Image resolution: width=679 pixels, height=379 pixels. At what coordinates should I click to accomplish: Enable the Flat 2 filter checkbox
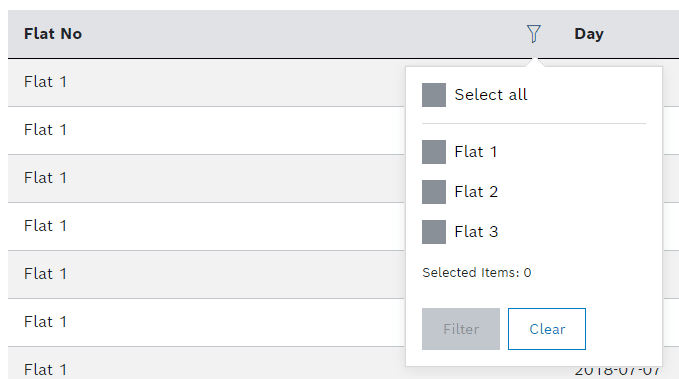[x=434, y=192]
